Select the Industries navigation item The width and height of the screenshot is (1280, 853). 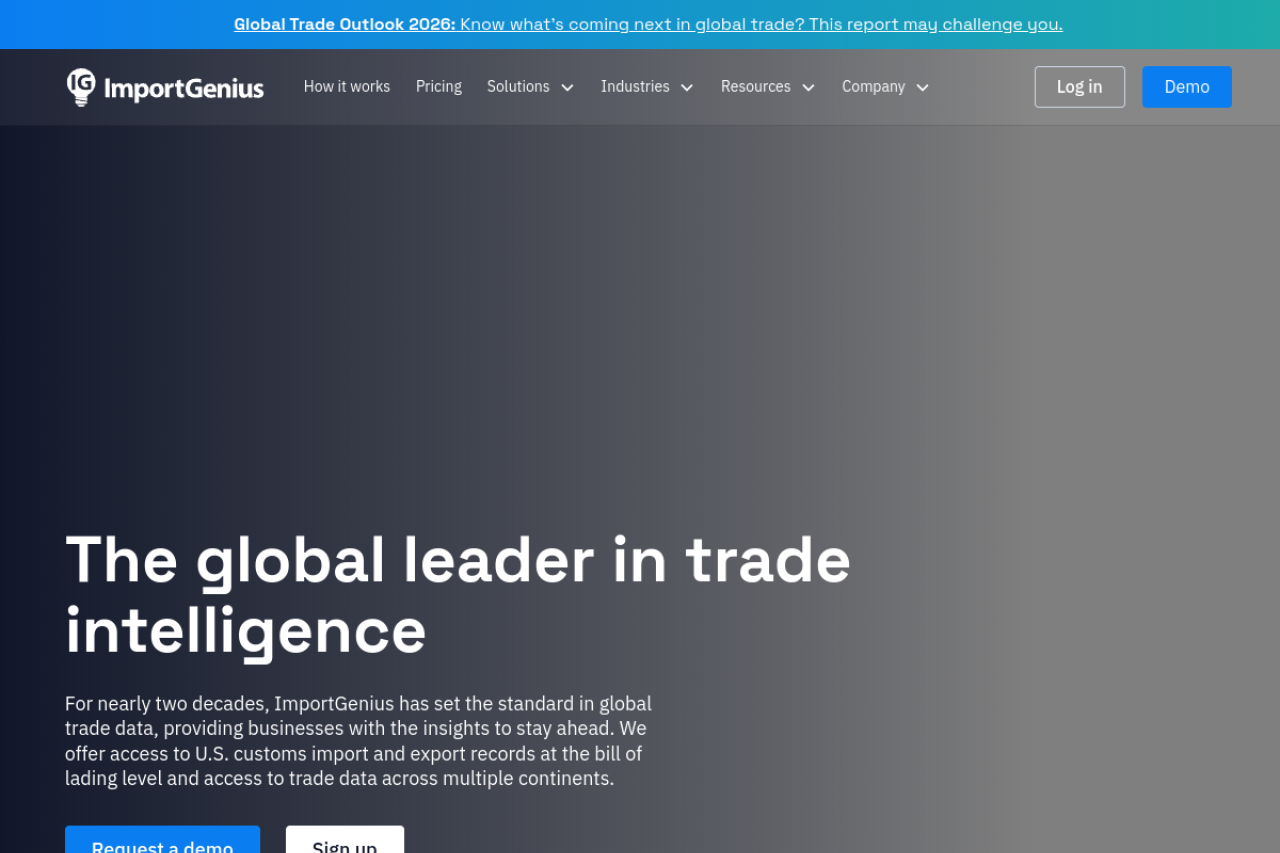[x=635, y=87]
